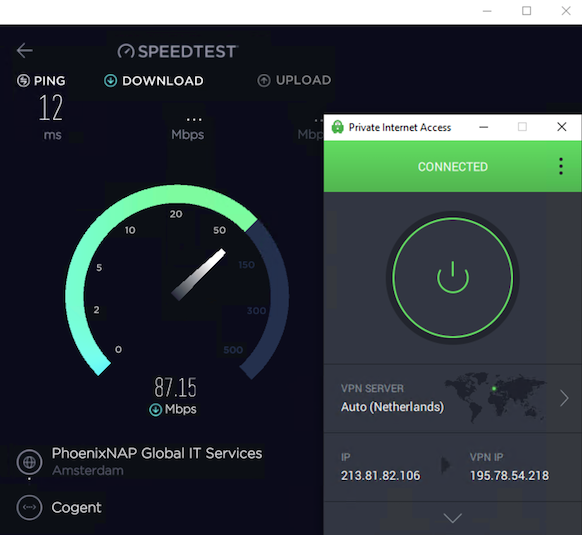The width and height of the screenshot is (582, 535).
Task: Close the Speedtest main window
Action: [x=566, y=11]
